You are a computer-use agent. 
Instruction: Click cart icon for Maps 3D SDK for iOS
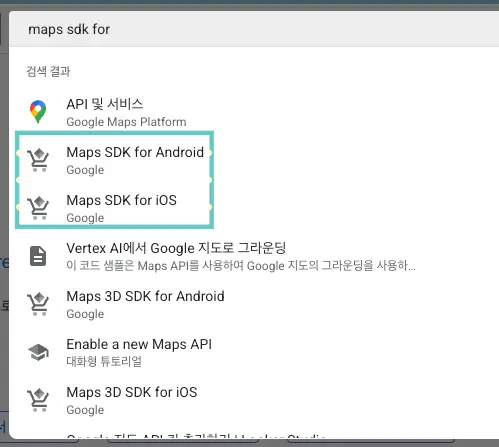click(38, 400)
